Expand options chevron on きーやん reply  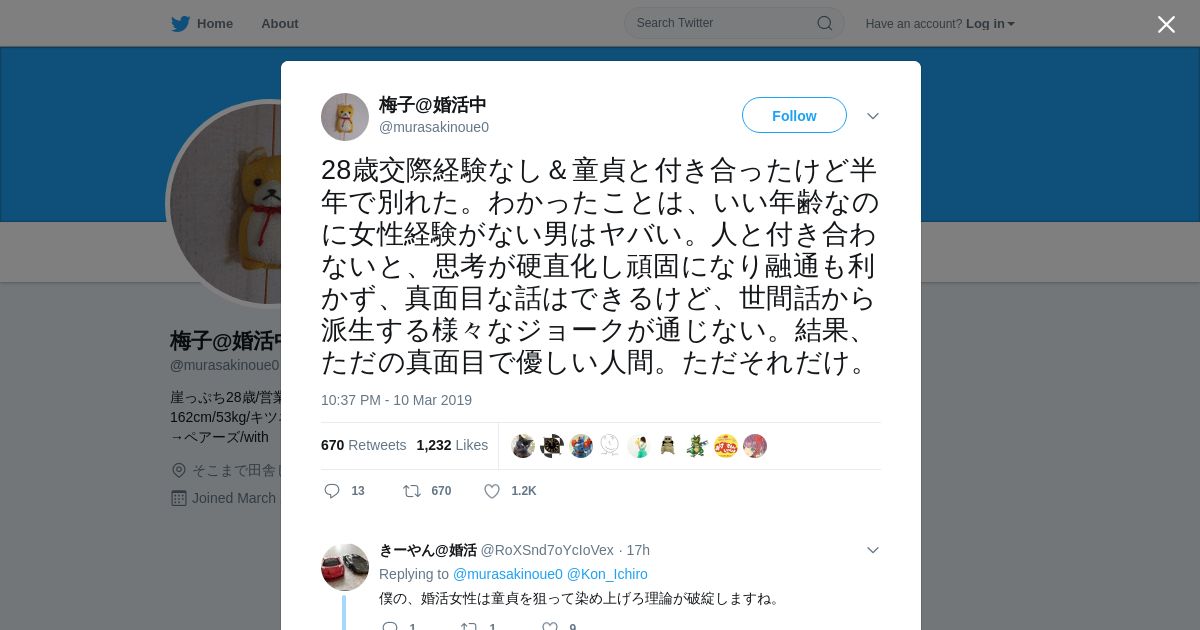tap(873, 550)
